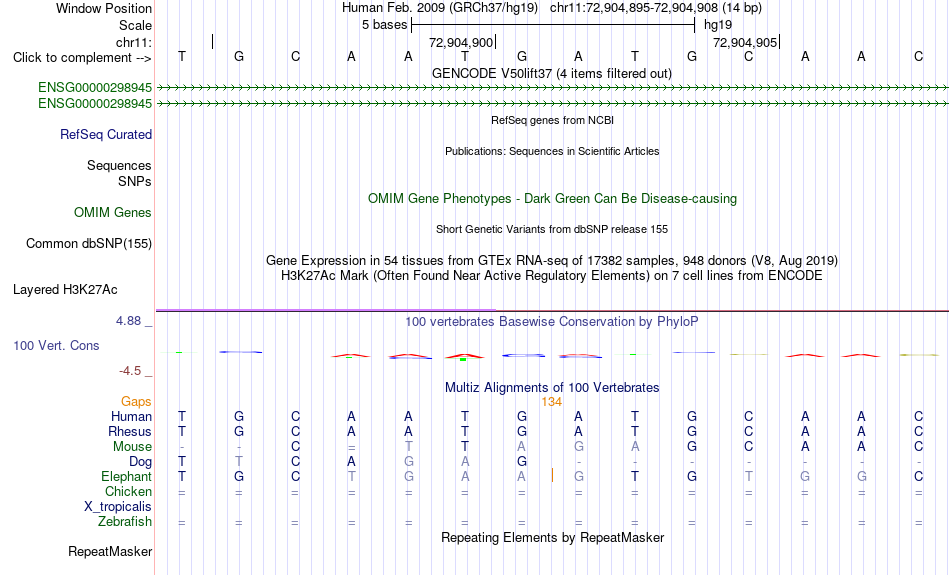This screenshot has width=950, height=575.
Task: Click the 72,904,905 ruler position
Action: [x=745, y=42]
